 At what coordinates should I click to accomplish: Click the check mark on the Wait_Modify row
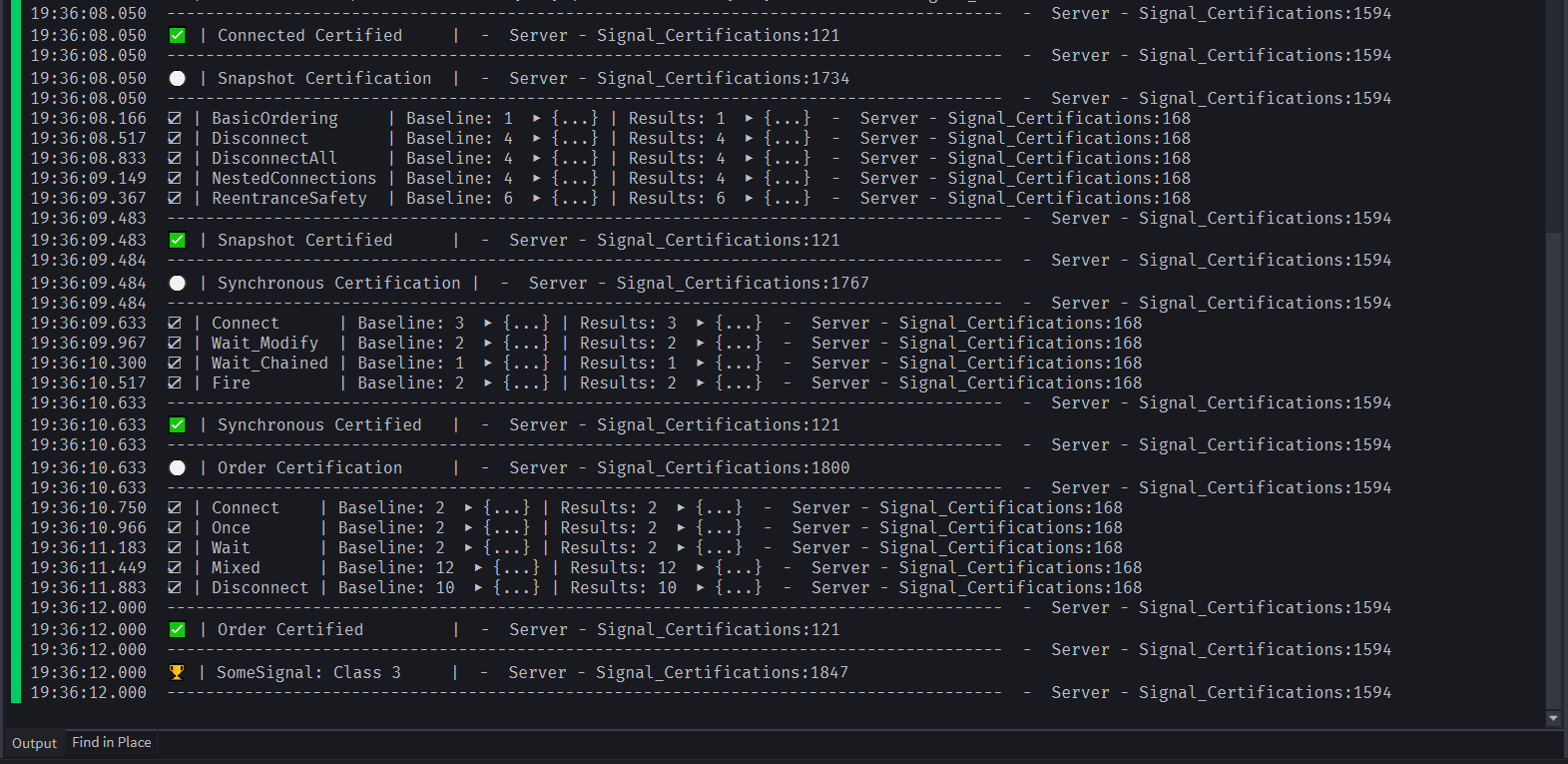tap(175, 343)
